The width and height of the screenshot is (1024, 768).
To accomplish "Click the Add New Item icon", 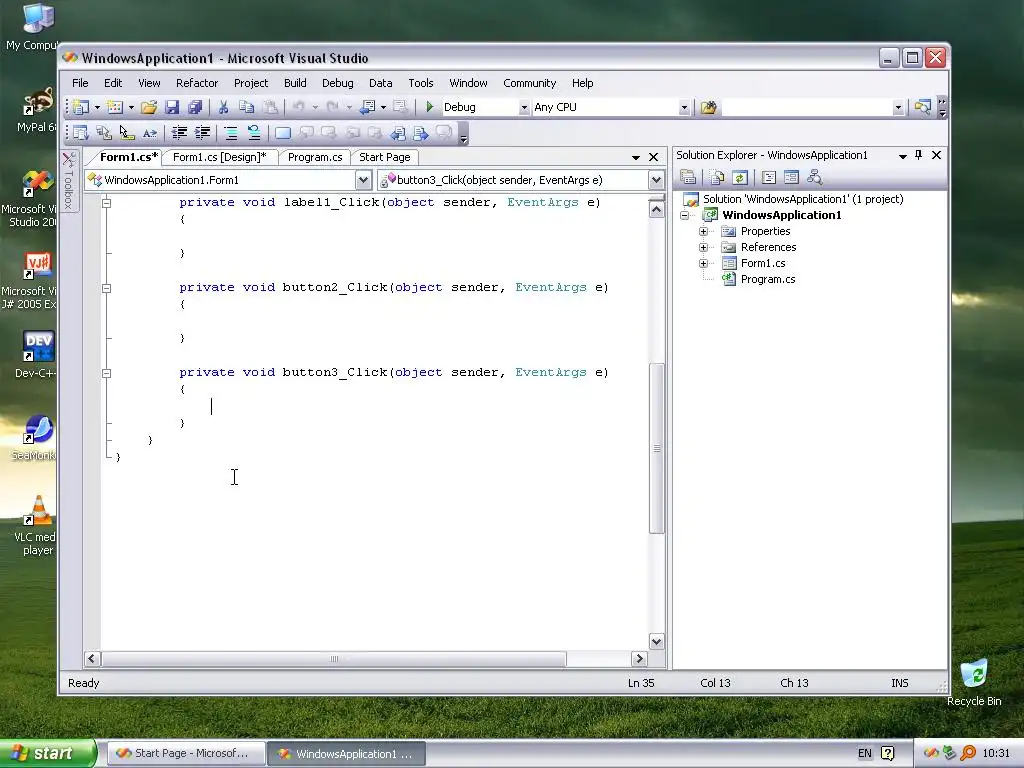I will click(115, 107).
